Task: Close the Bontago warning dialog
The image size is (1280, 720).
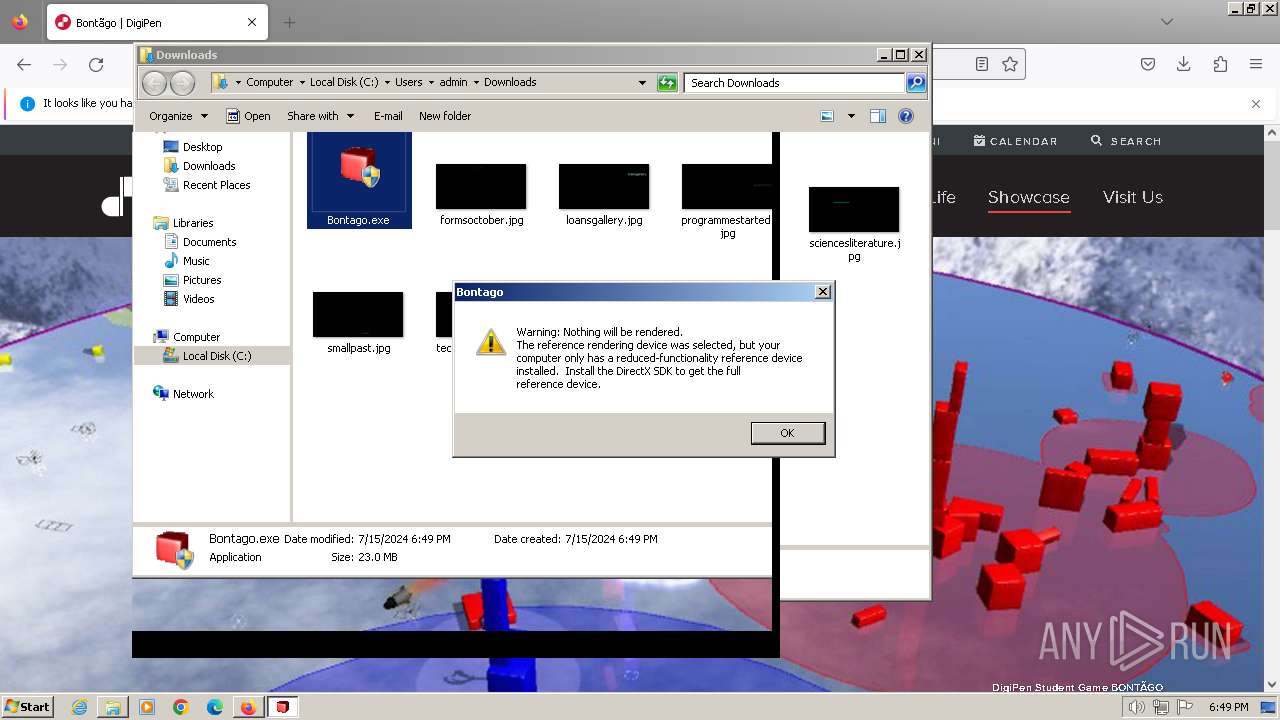Action: 823,292
